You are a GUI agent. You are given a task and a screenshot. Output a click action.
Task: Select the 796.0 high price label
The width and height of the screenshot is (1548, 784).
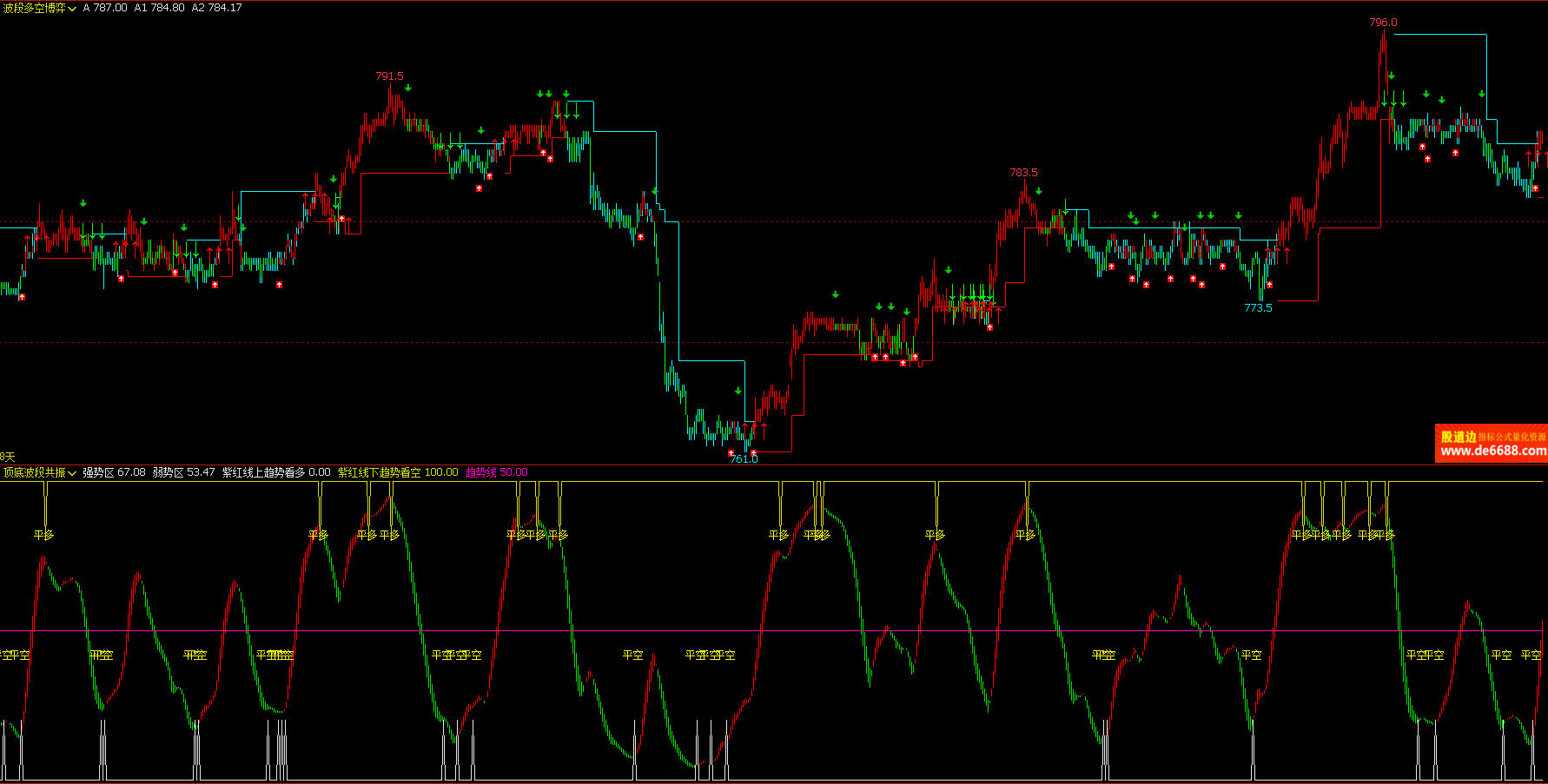coord(1383,23)
